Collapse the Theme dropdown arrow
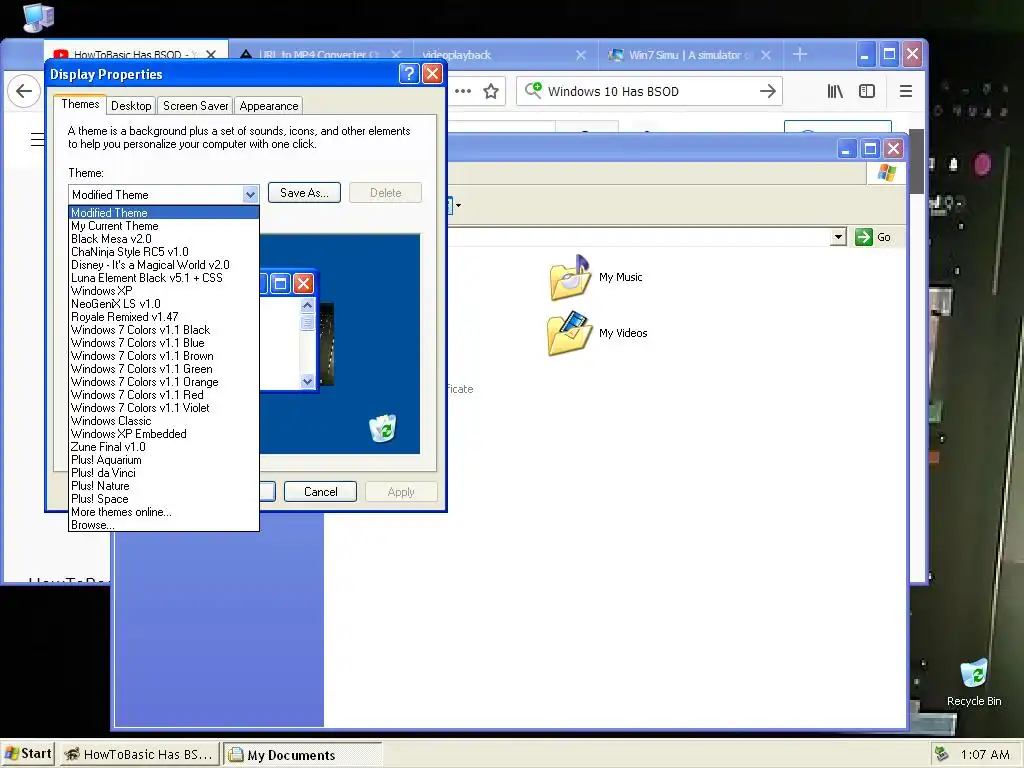The height and width of the screenshot is (768, 1024). pos(250,195)
